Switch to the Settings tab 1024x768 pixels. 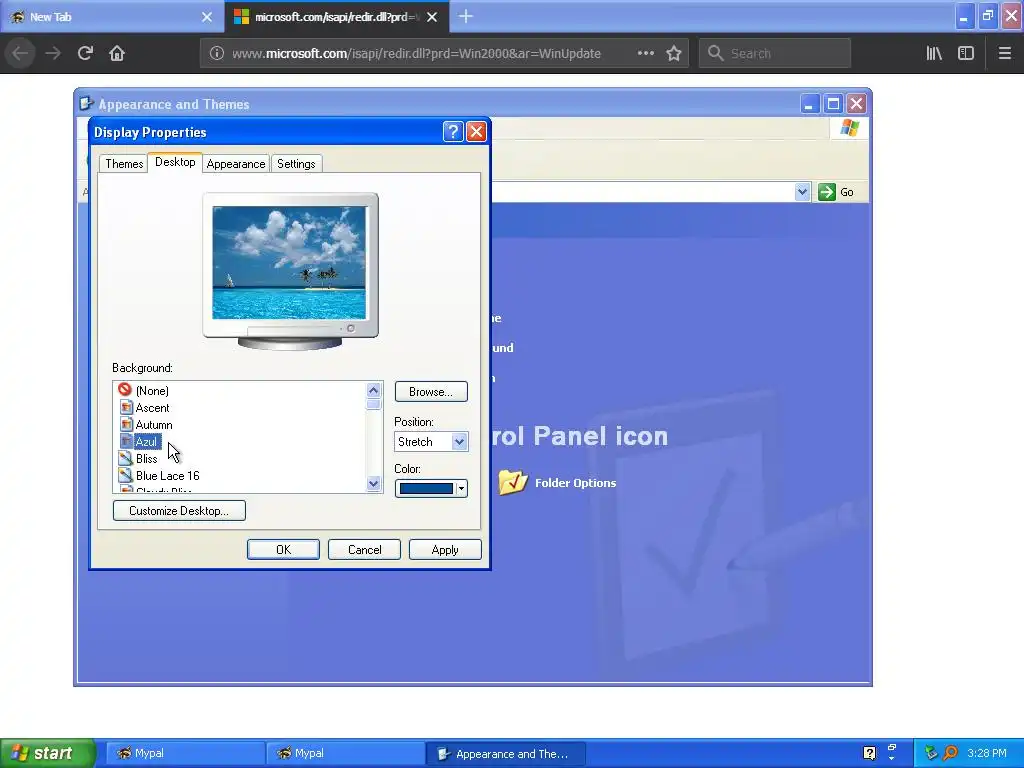point(296,164)
